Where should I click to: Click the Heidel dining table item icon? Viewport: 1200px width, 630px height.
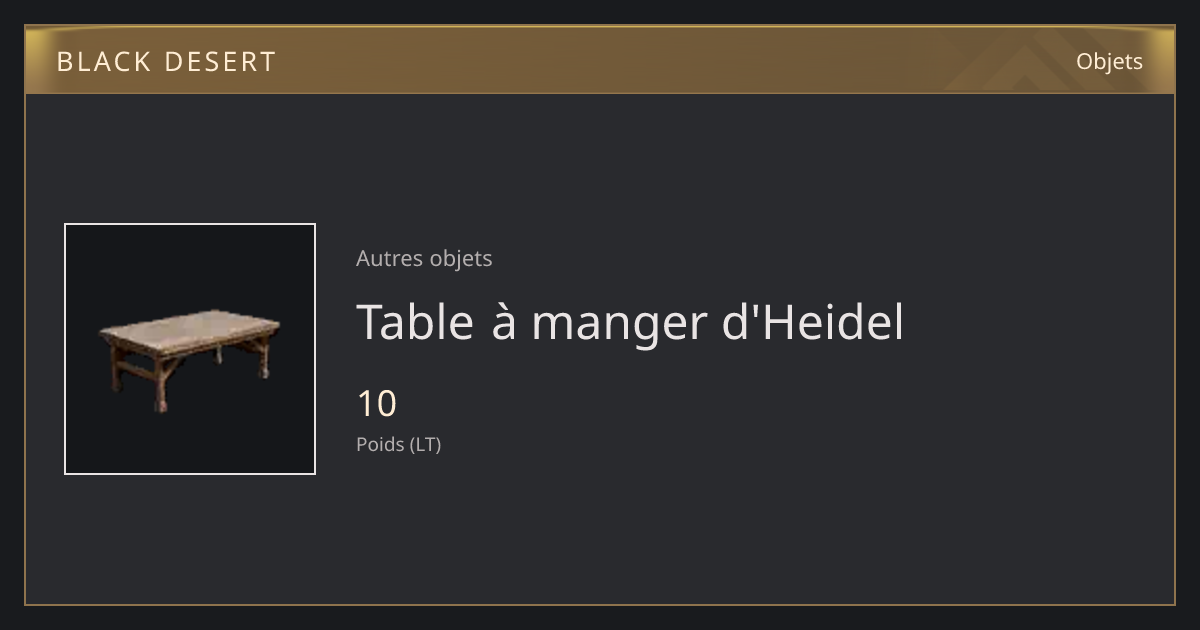190,349
